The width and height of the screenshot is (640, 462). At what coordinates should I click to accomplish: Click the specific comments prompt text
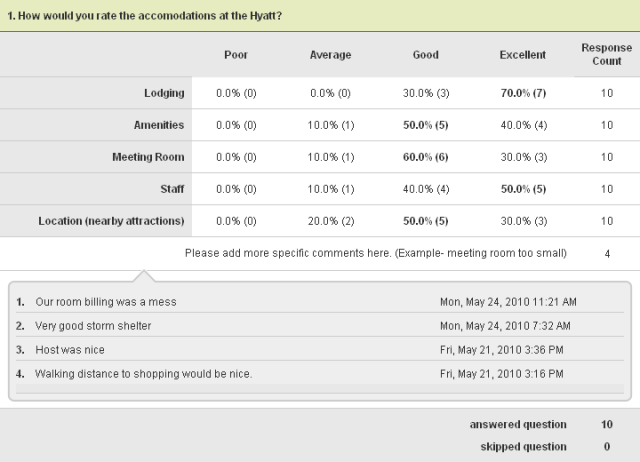tap(375, 253)
